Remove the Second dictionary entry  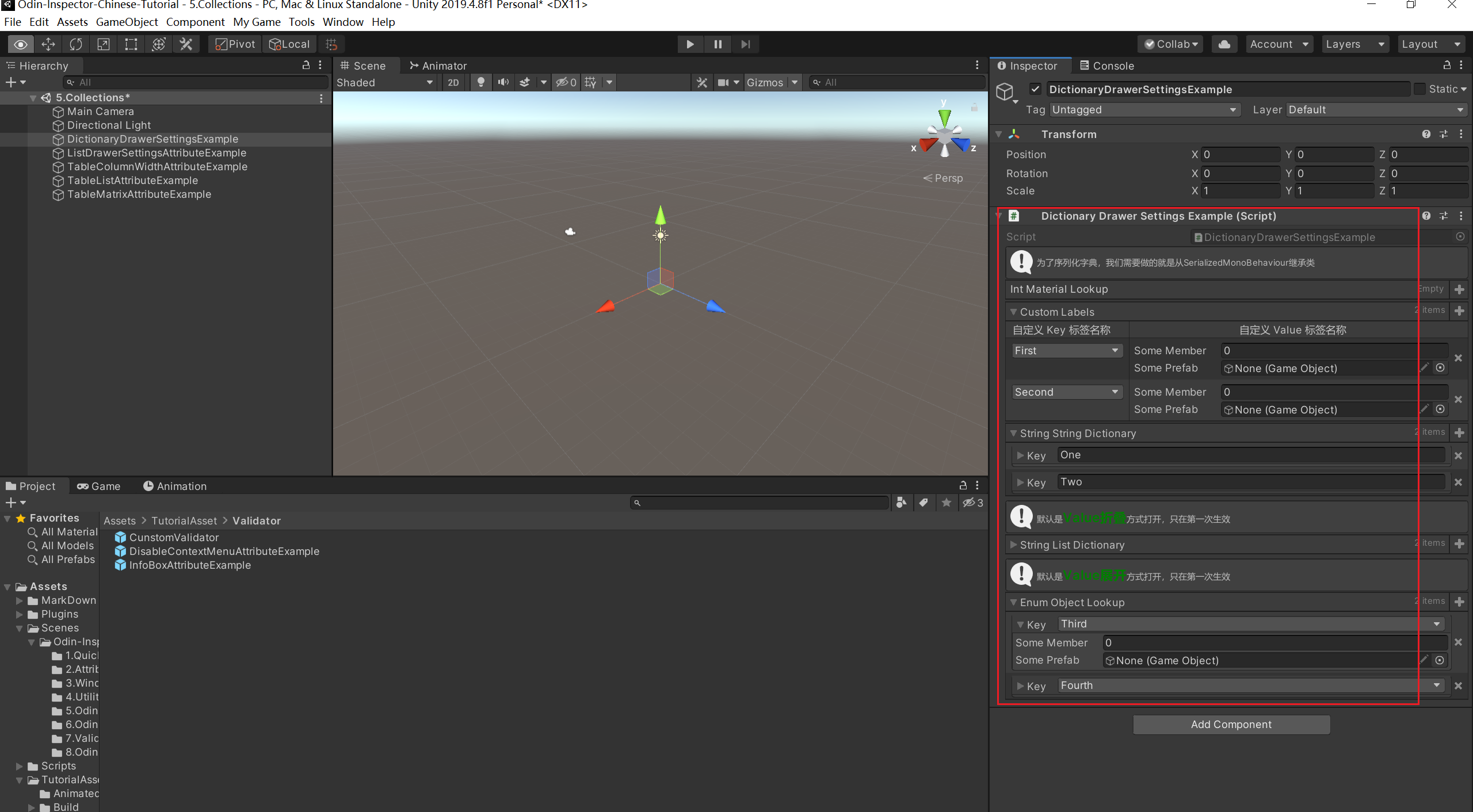click(1458, 399)
